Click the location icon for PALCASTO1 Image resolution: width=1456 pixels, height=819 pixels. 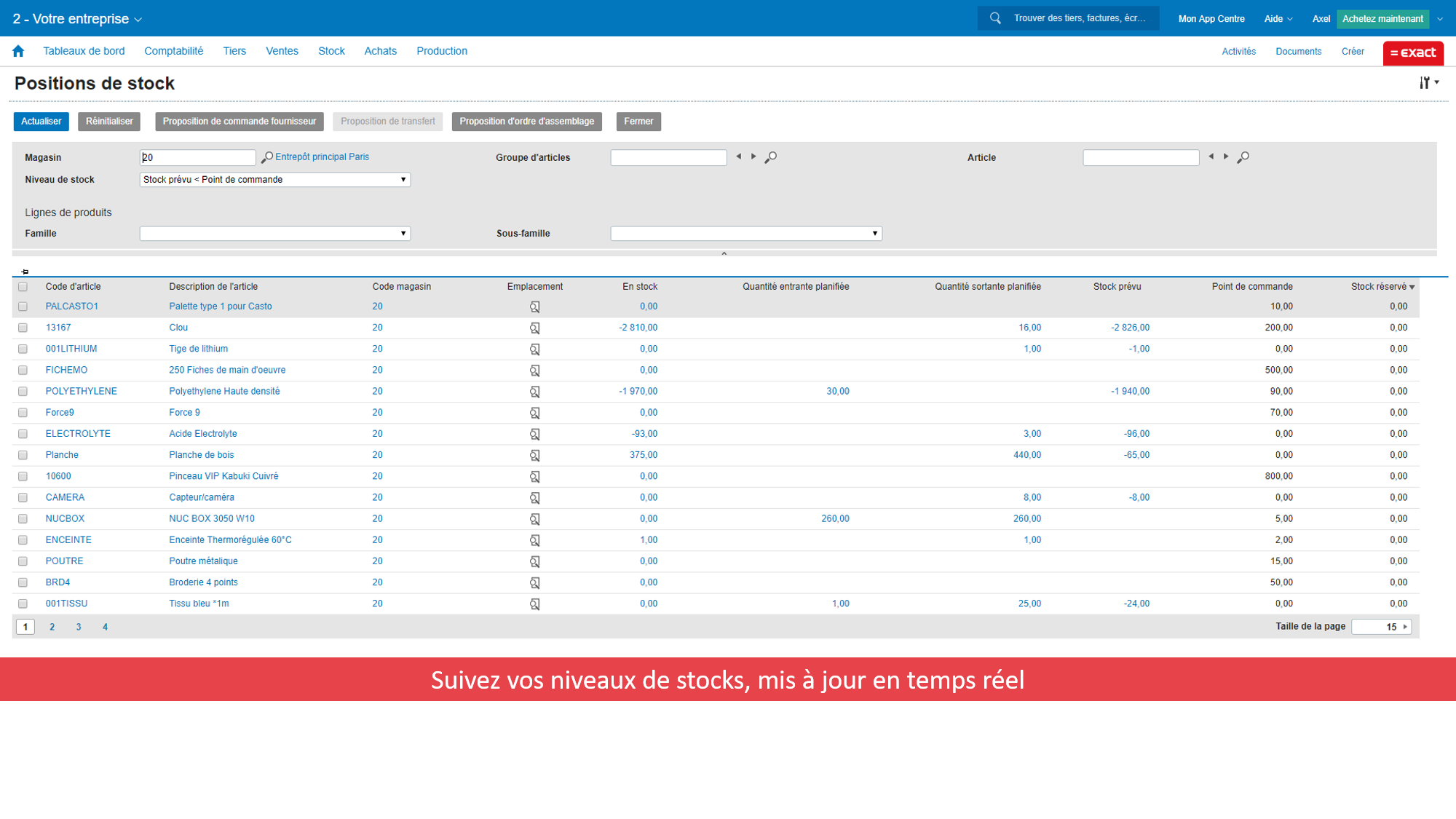click(535, 306)
